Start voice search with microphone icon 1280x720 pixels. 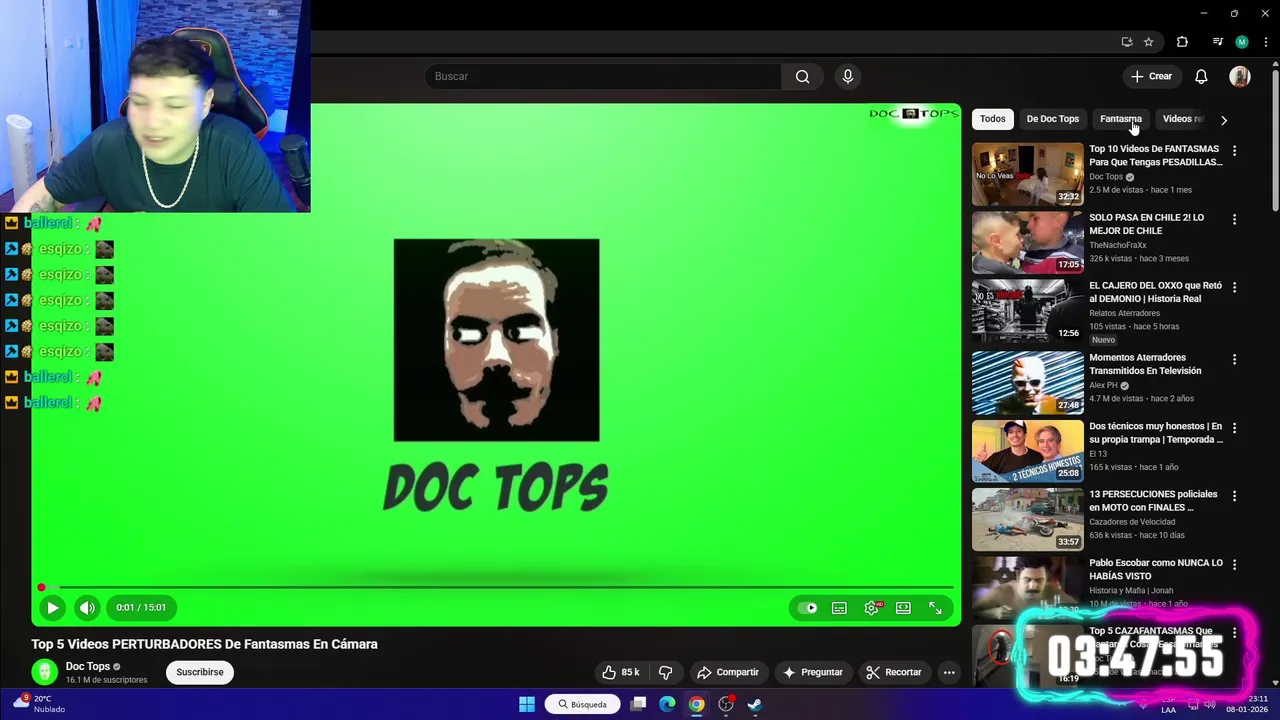click(x=848, y=76)
